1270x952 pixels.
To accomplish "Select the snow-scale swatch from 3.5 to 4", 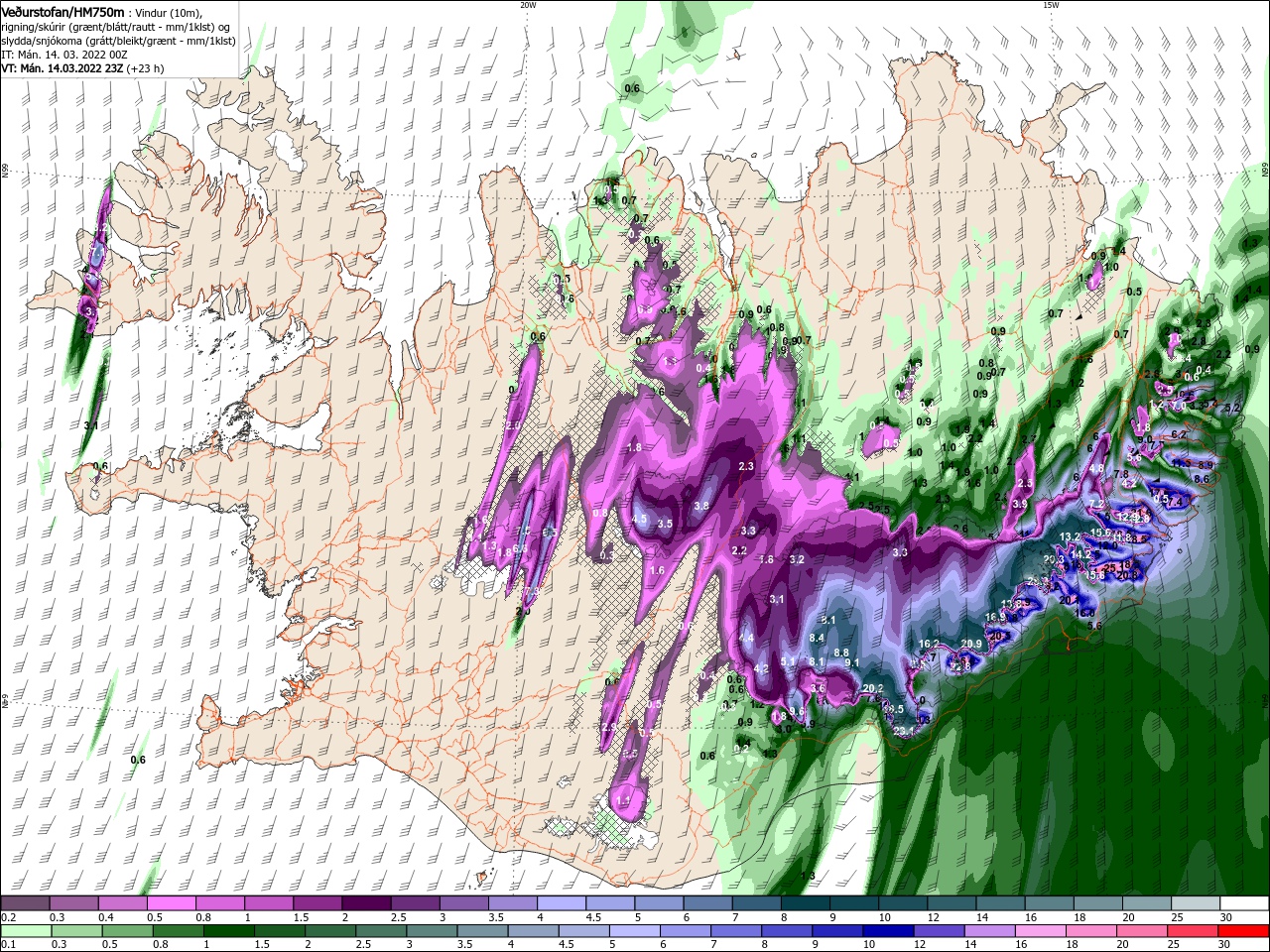I will [x=513, y=903].
